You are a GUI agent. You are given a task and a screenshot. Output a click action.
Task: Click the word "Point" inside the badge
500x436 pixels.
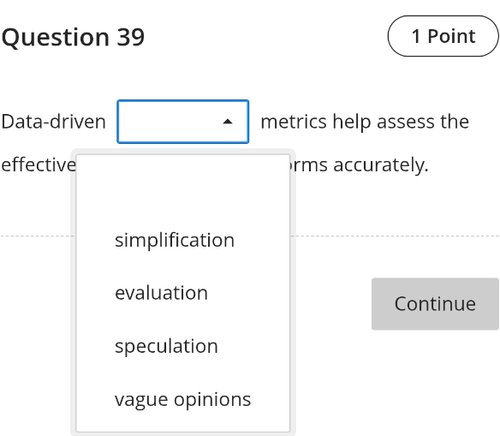point(451,36)
